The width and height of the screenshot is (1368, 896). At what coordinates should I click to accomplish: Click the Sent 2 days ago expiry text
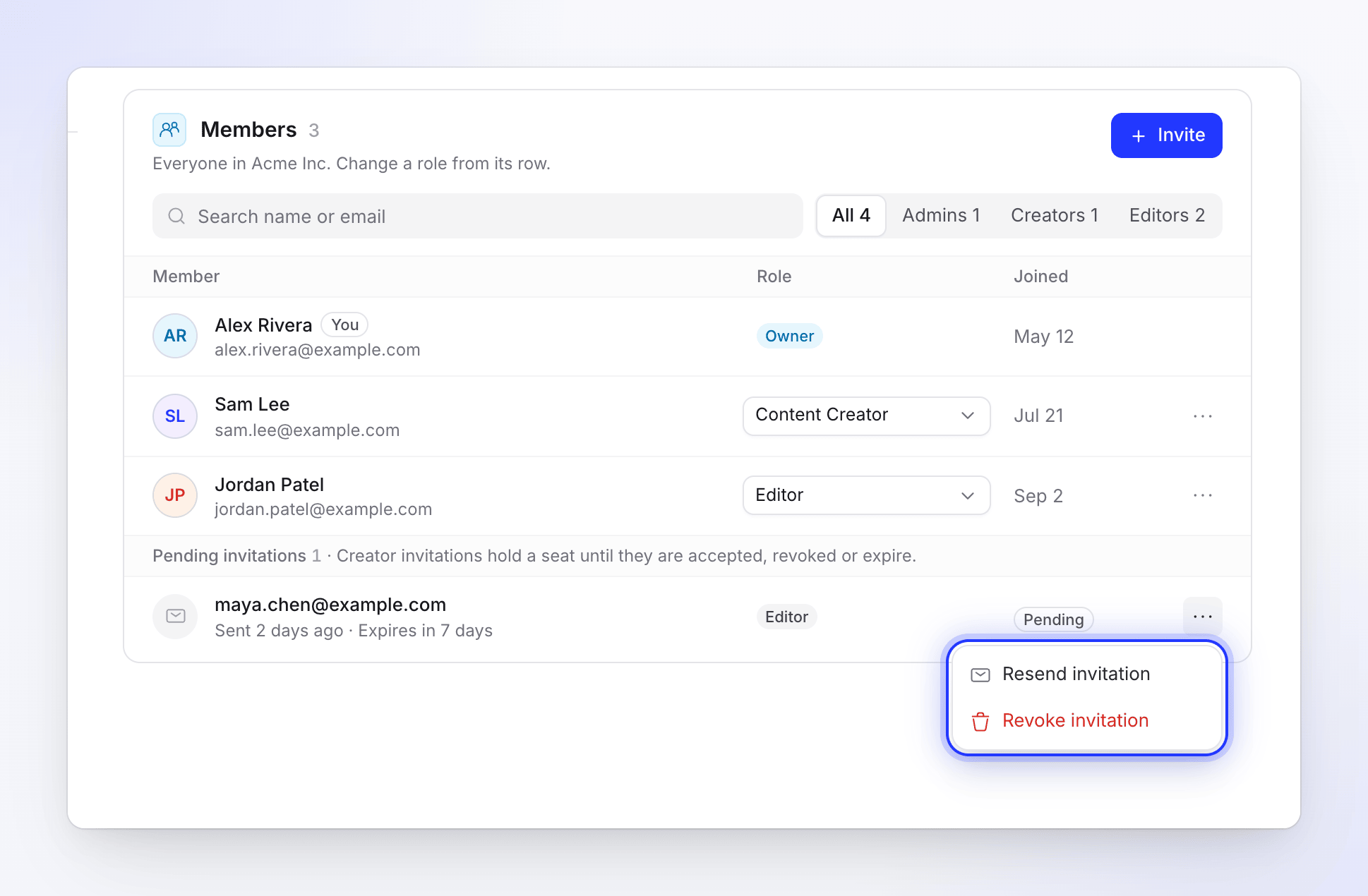pyautogui.click(x=354, y=631)
